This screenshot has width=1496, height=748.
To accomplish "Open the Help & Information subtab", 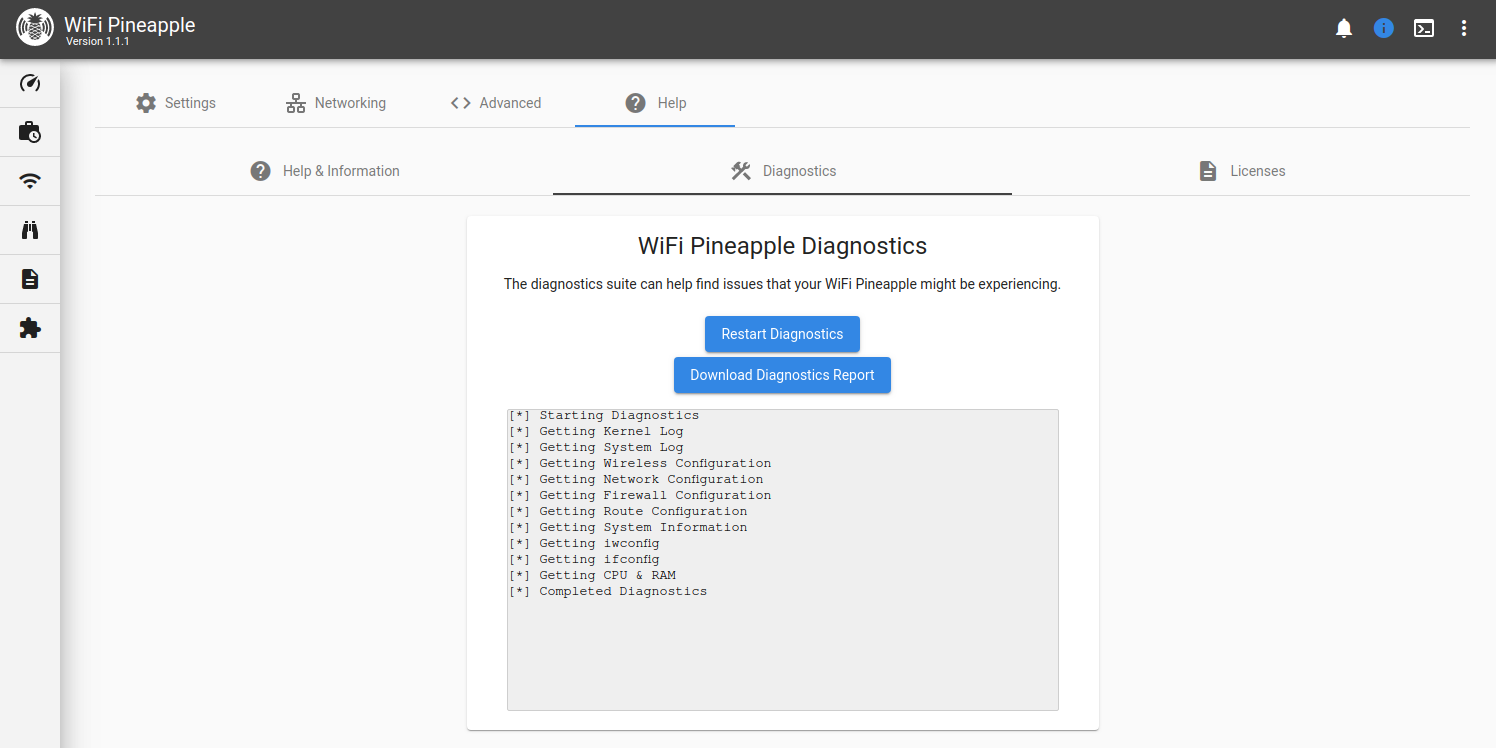I will click(324, 171).
